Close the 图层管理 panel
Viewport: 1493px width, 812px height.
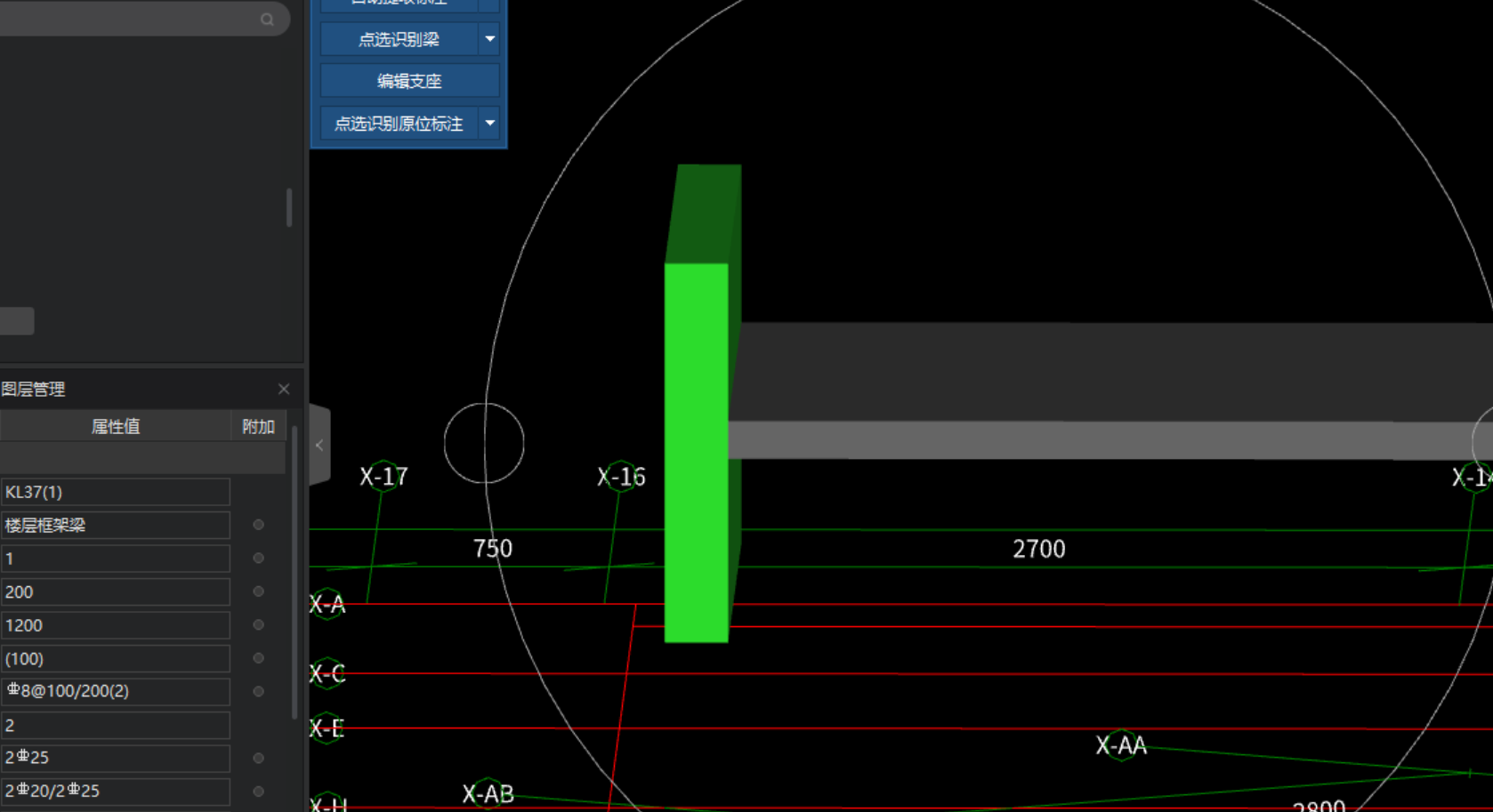[284, 389]
